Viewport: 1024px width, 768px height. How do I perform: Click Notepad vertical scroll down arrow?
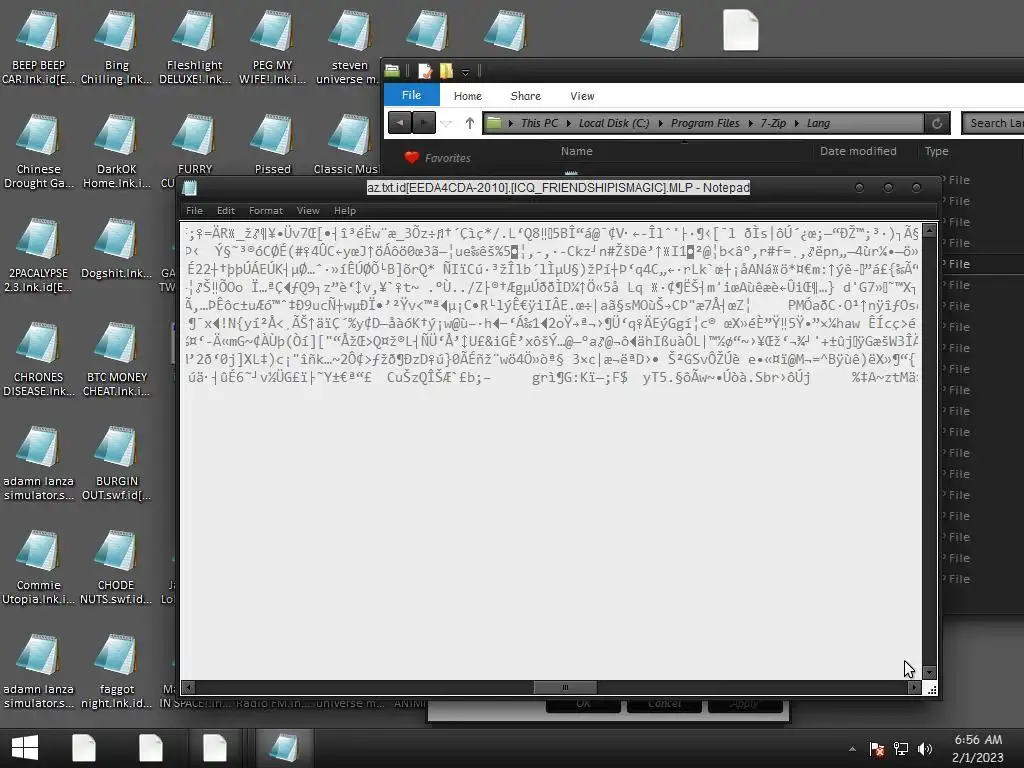pyautogui.click(x=929, y=672)
